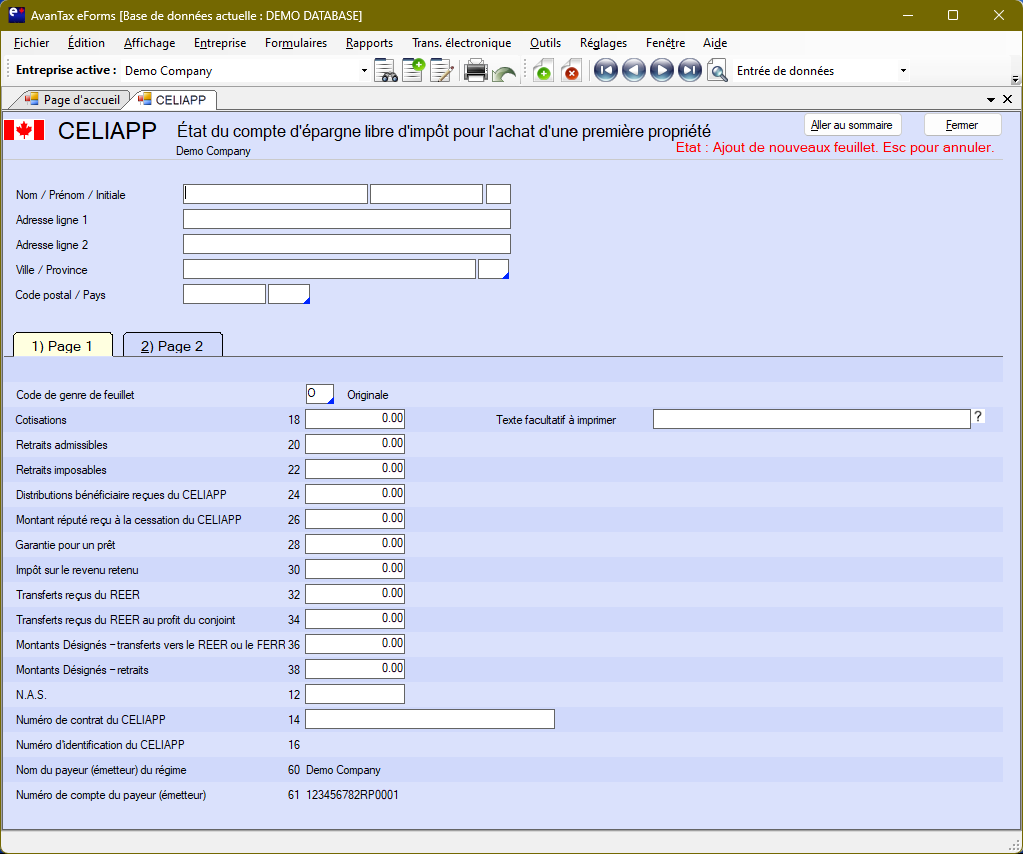Click the Fermer button

click(962, 125)
